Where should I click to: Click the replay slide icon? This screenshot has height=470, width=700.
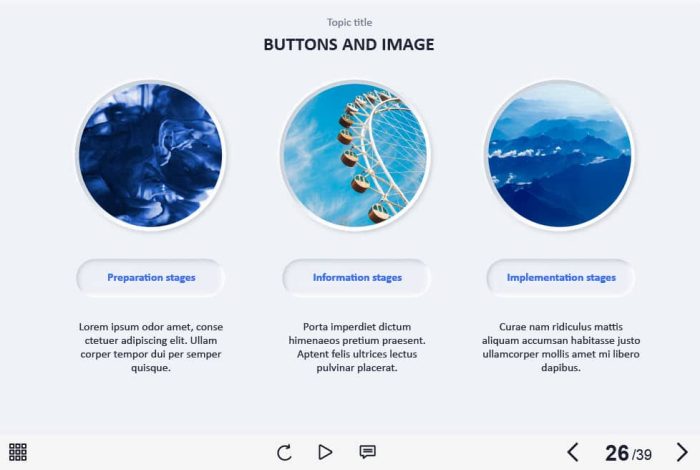(284, 452)
